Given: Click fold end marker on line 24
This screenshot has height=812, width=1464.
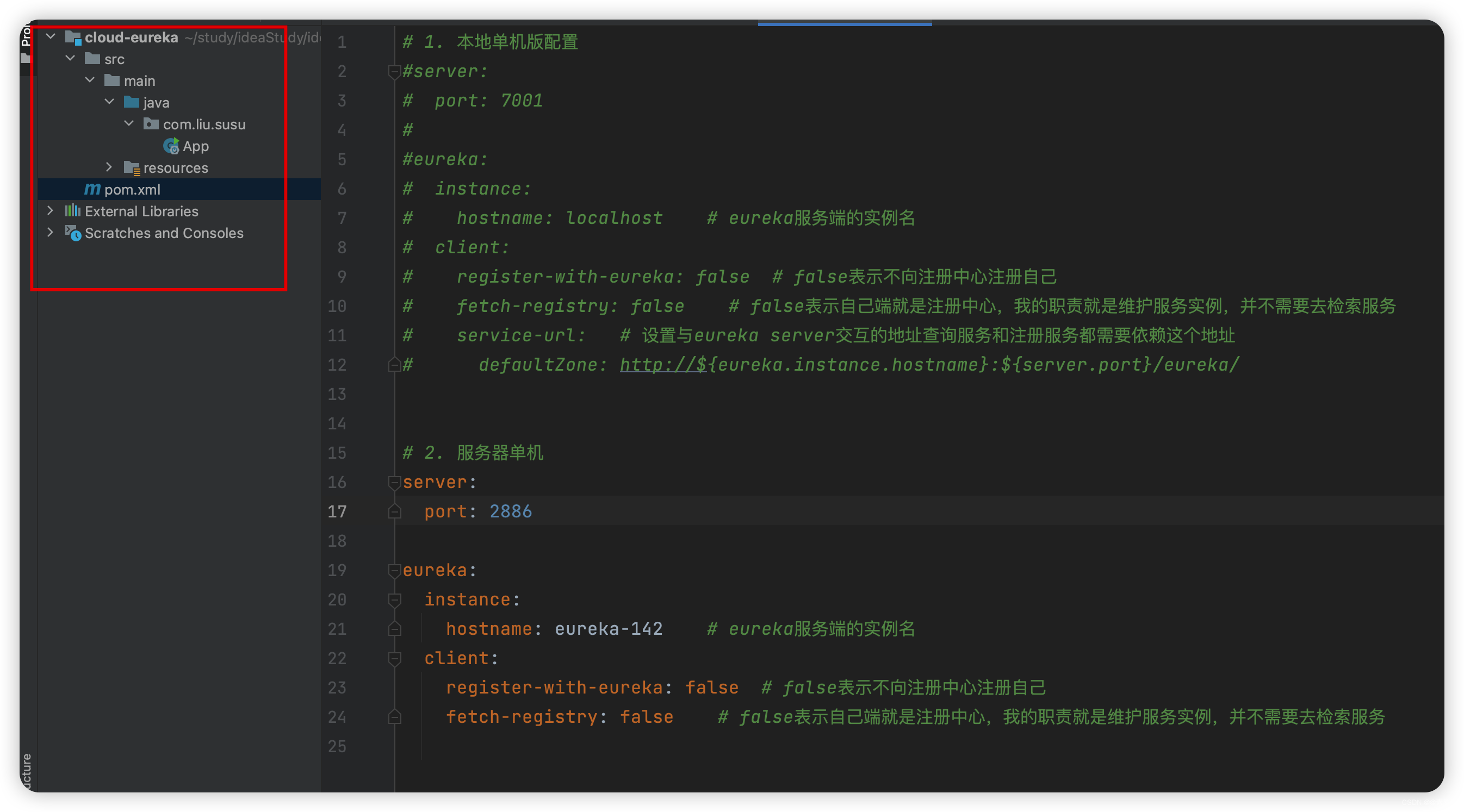Looking at the screenshot, I should 394,716.
